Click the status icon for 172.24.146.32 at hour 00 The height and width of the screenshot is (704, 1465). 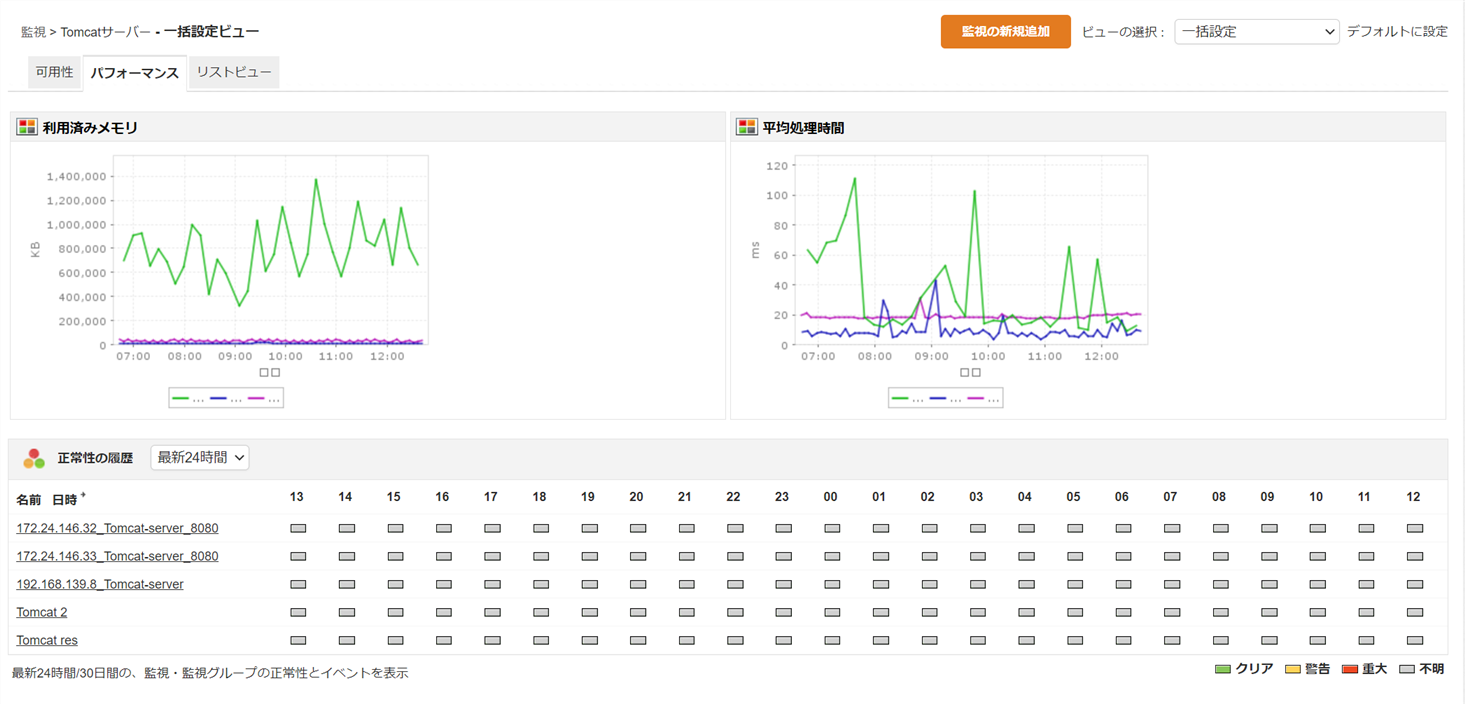coord(832,528)
